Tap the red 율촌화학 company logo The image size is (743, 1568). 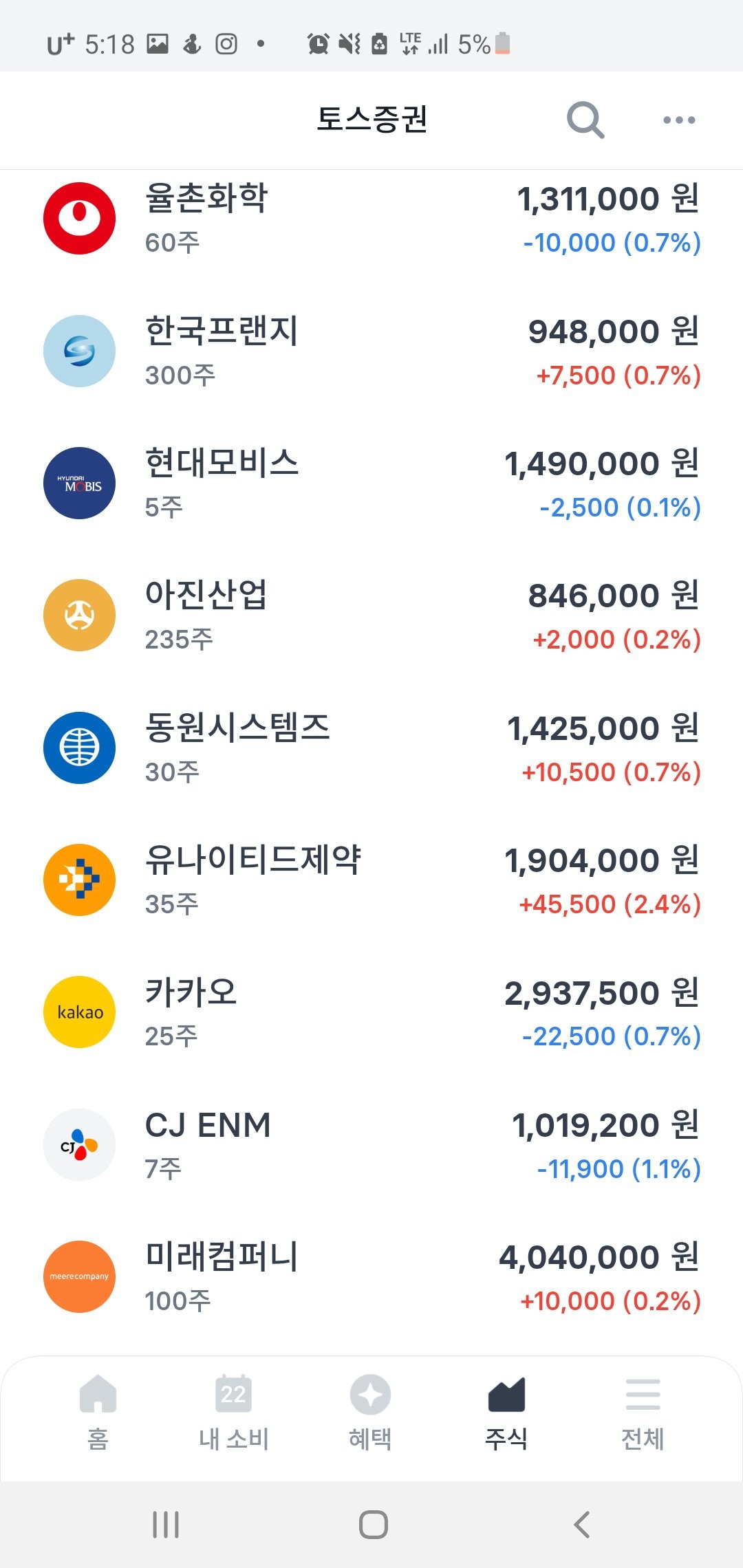point(79,218)
